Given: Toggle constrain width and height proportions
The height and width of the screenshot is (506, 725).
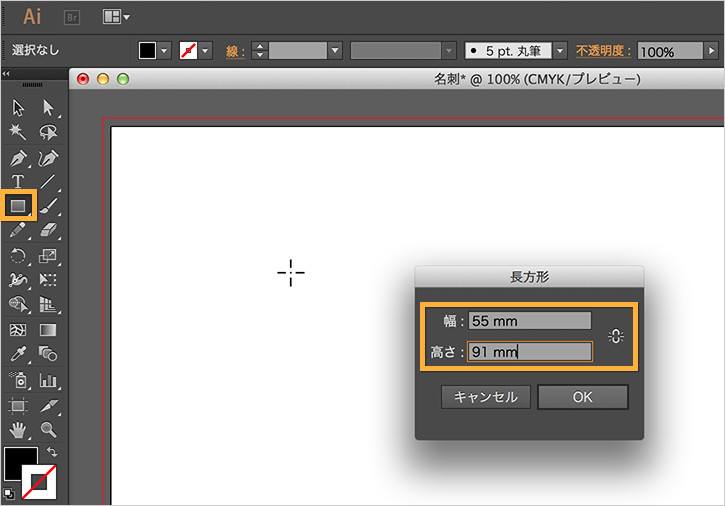Looking at the screenshot, I should (x=616, y=336).
